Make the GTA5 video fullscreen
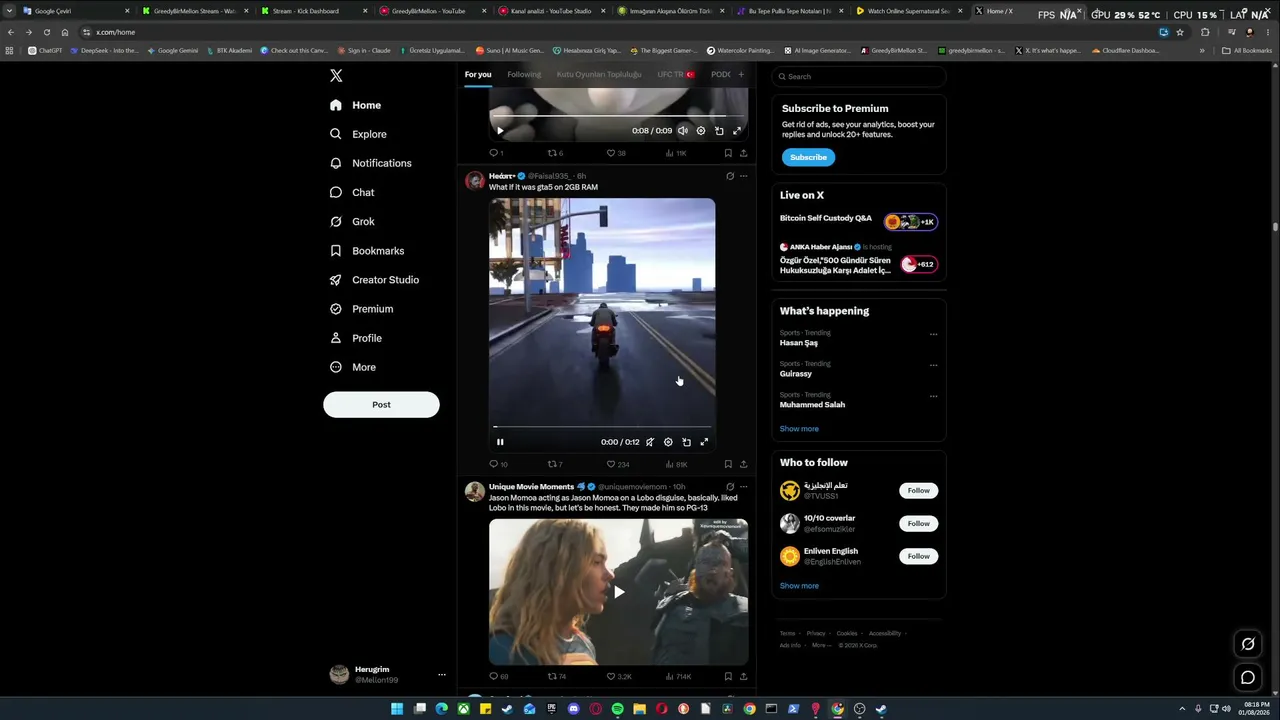This screenshot has height=720, width=1280. 704,442
